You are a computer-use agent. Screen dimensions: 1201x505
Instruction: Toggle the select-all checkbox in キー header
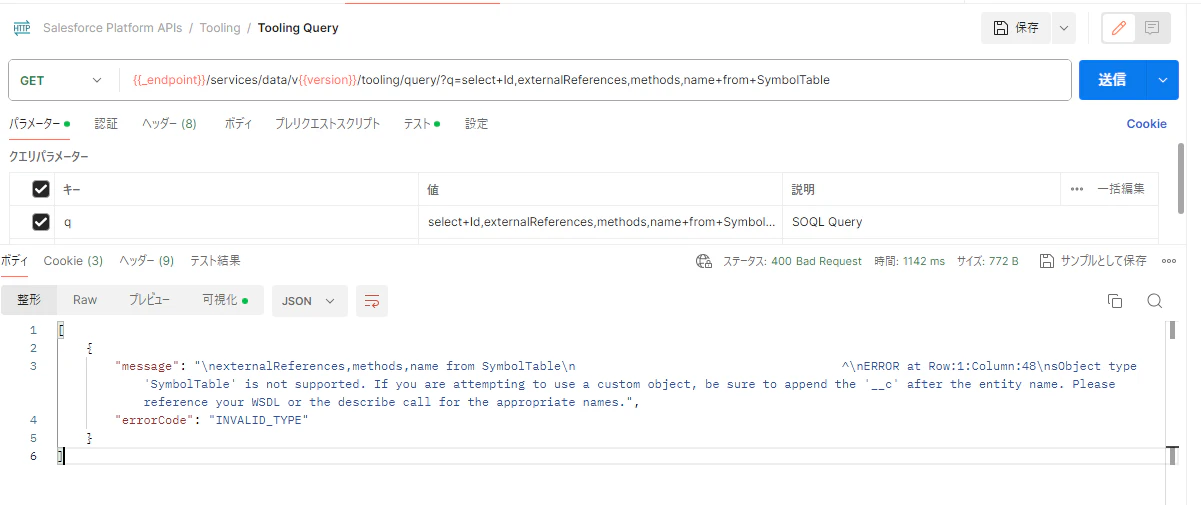pyautogui.click(x=41, y=189)
